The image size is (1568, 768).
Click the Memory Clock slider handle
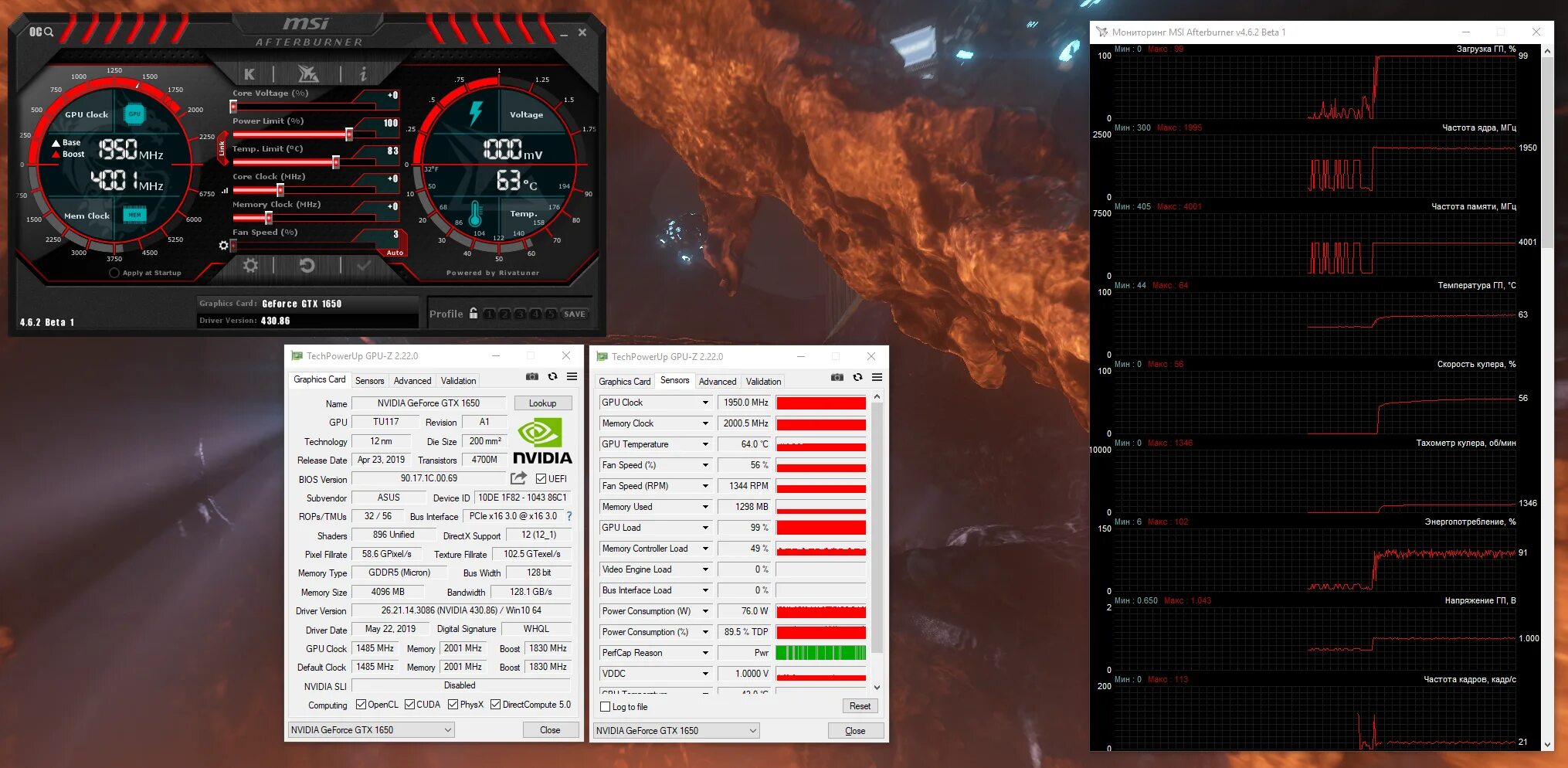[x=269, y=218]
